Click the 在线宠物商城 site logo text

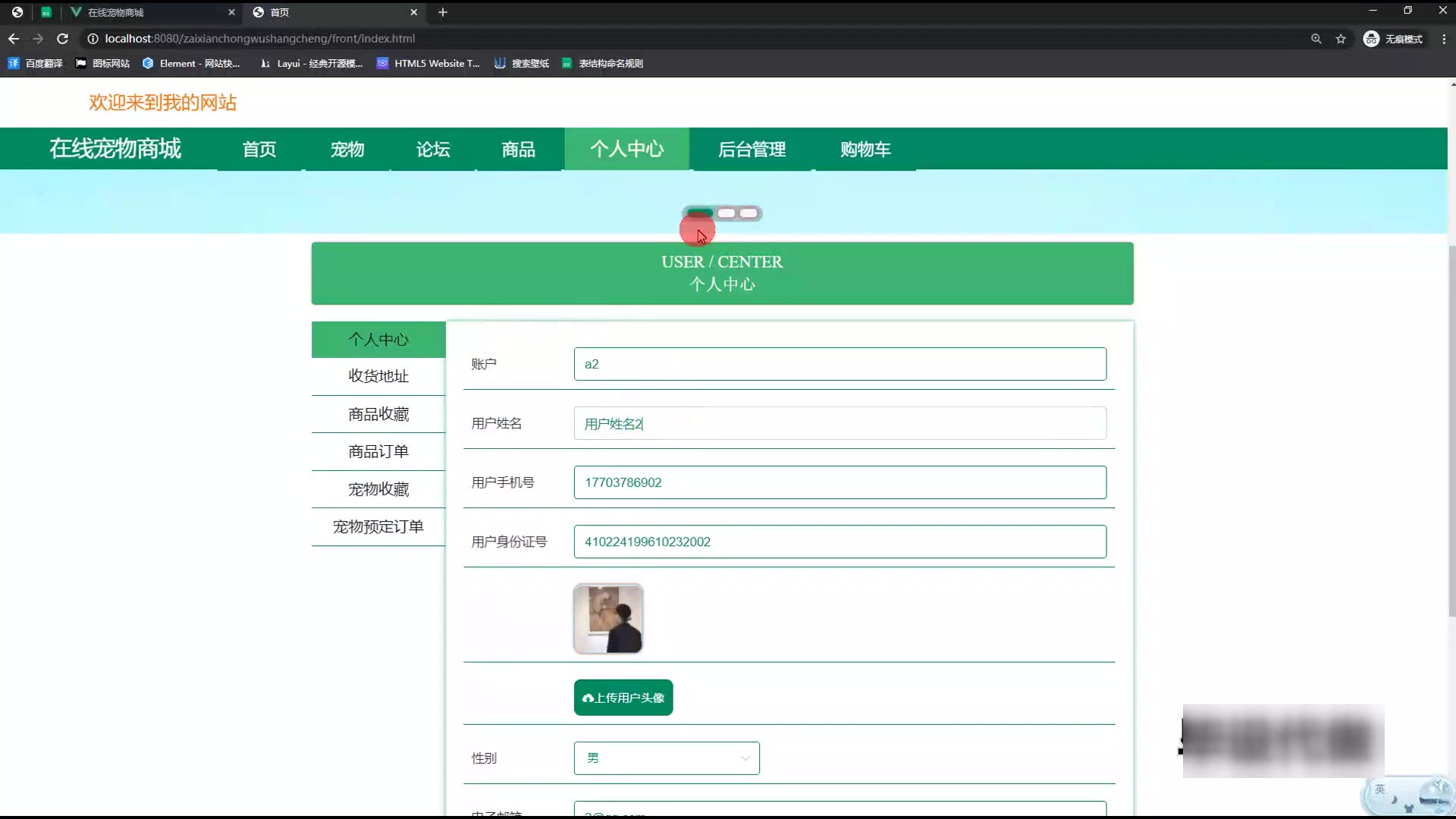point(115,149)
